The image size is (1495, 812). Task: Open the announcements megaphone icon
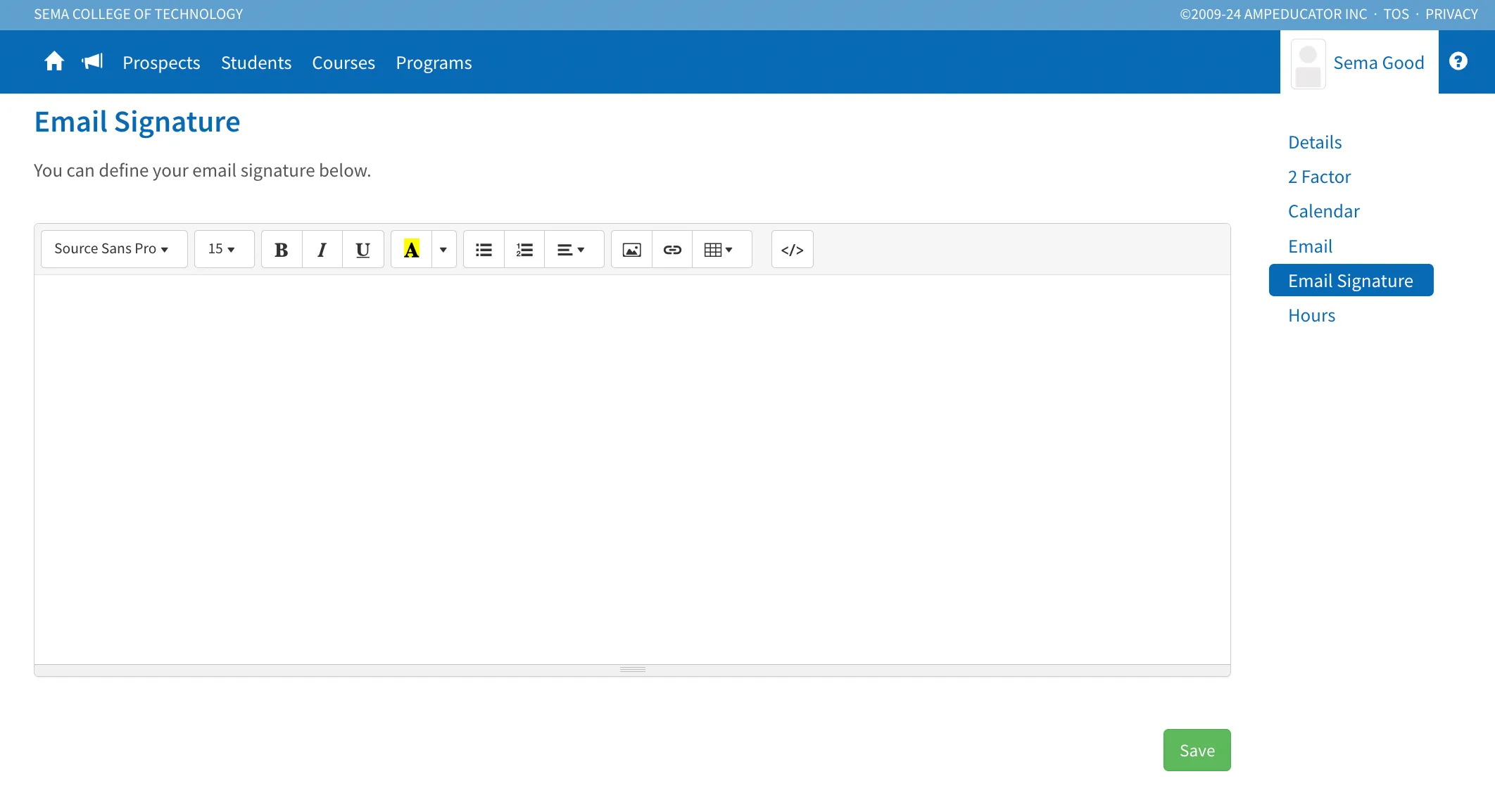click(x=92, y=62)
